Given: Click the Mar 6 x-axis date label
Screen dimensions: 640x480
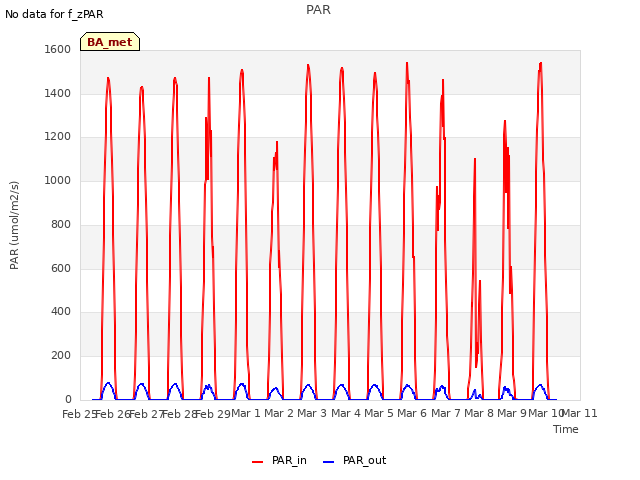Looking at the screenshot, I should tap(412, 413).
